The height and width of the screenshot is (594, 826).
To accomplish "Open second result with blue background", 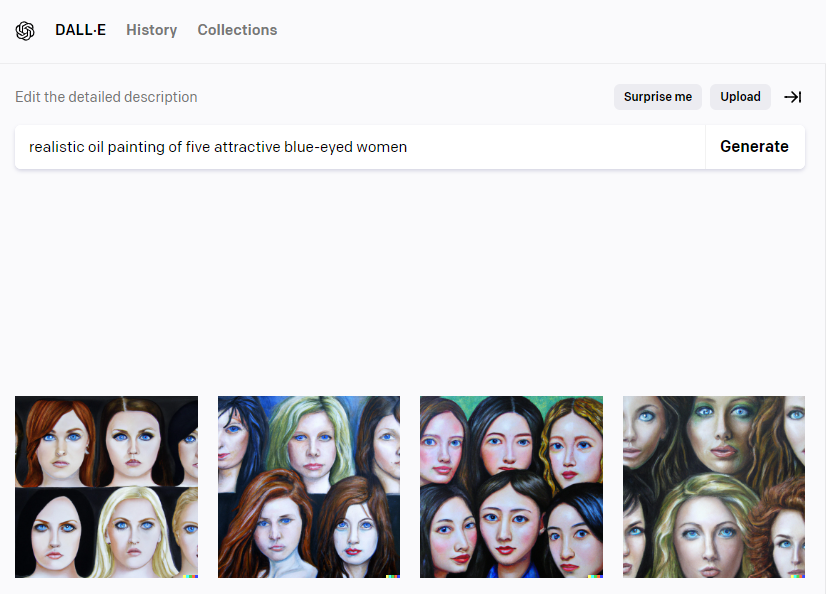I will tap(309, 487).
